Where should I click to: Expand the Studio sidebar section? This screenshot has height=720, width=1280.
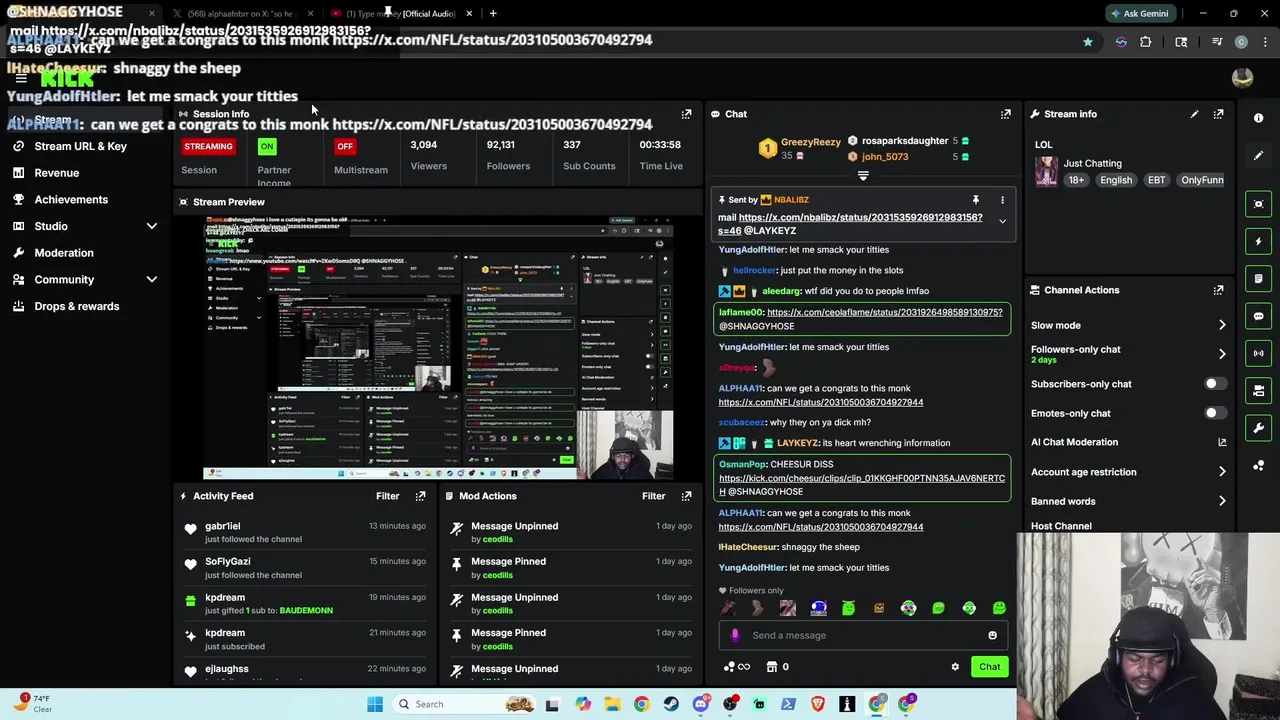(151, 226)
